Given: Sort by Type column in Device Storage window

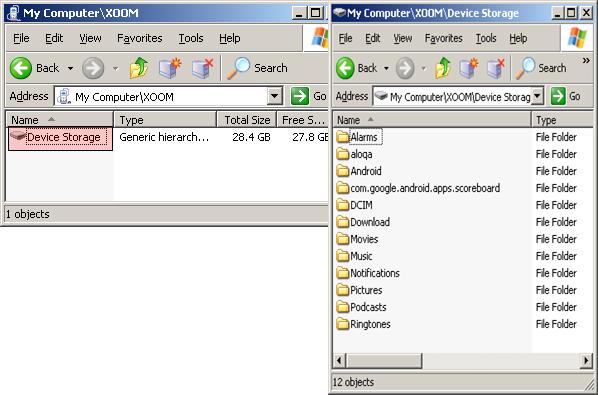Looking at the screenshot, I should pyautogui.click(x=562, y=120).
